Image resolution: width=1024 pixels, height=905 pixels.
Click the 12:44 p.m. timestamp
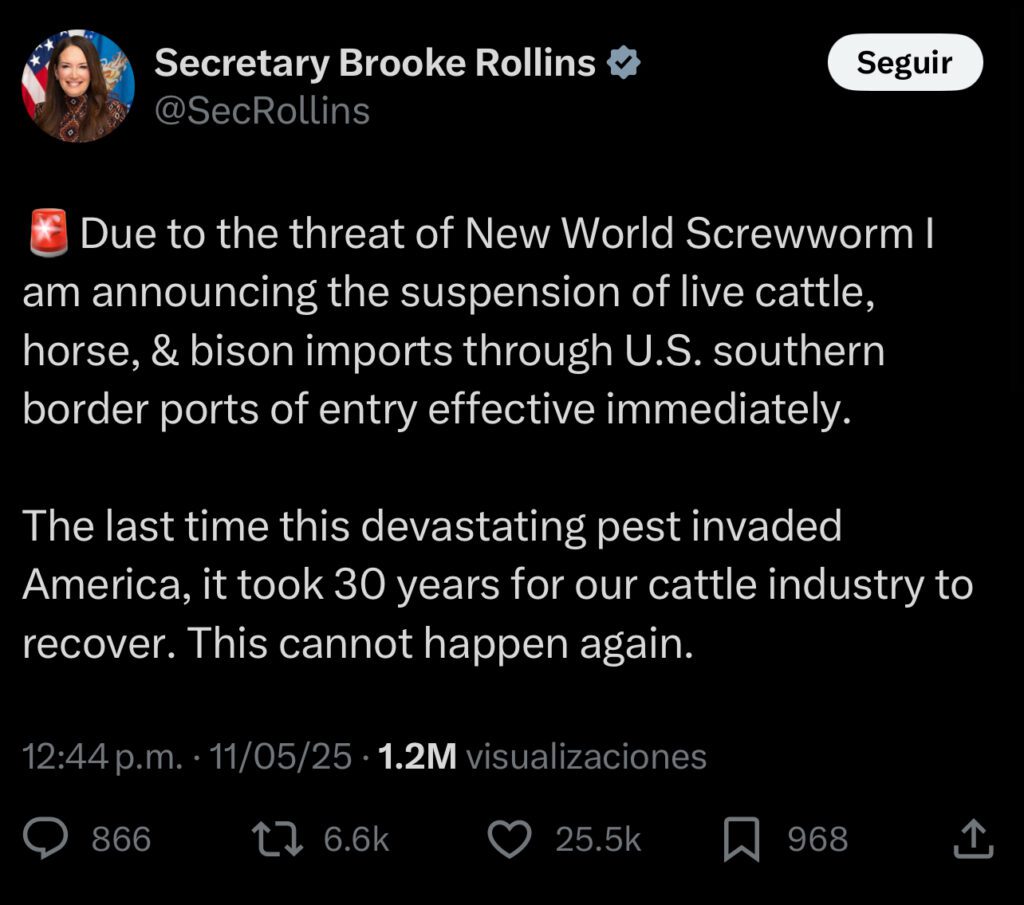point(102,757)
